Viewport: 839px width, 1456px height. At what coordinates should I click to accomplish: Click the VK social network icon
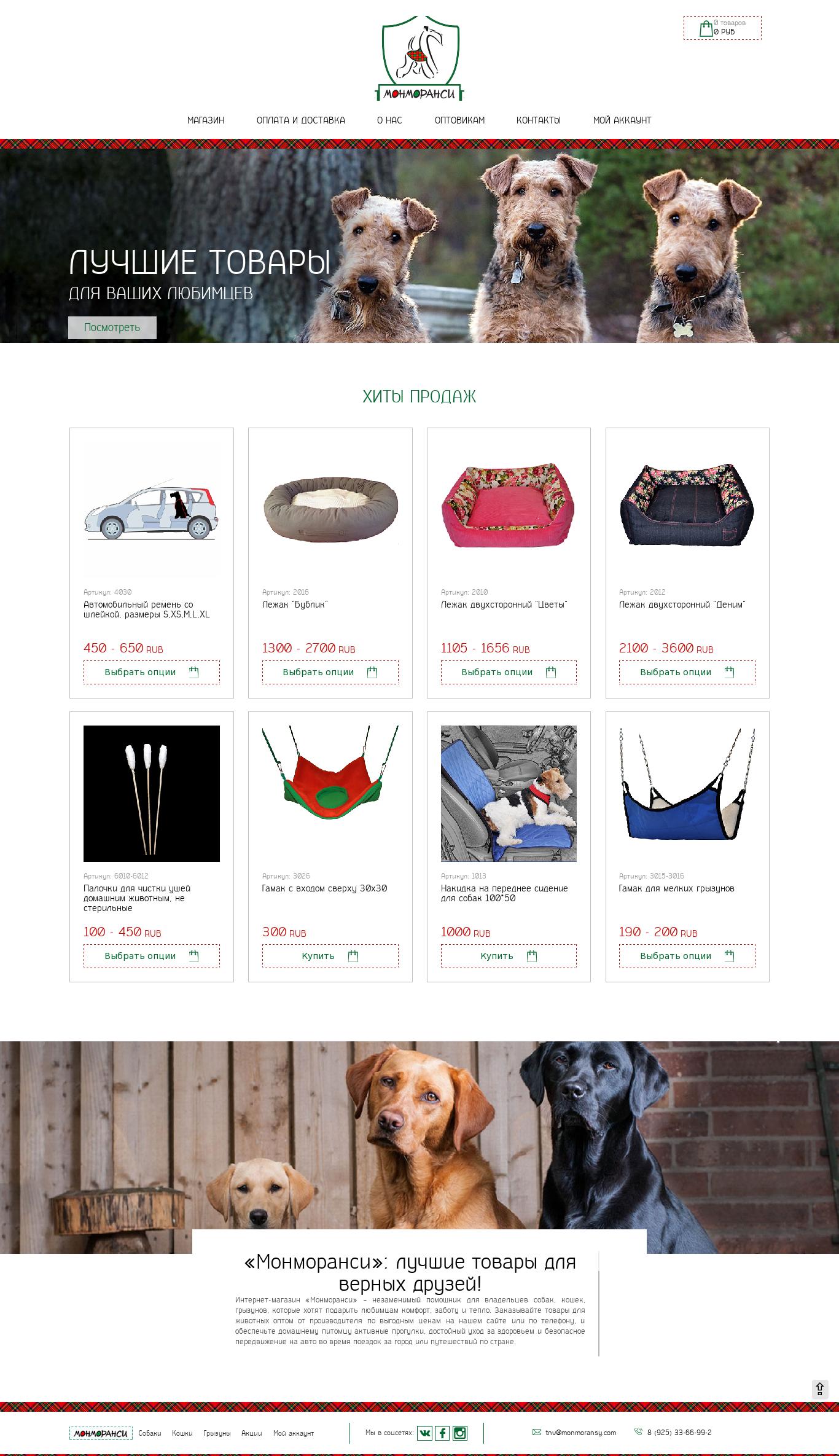(424, 1433)
